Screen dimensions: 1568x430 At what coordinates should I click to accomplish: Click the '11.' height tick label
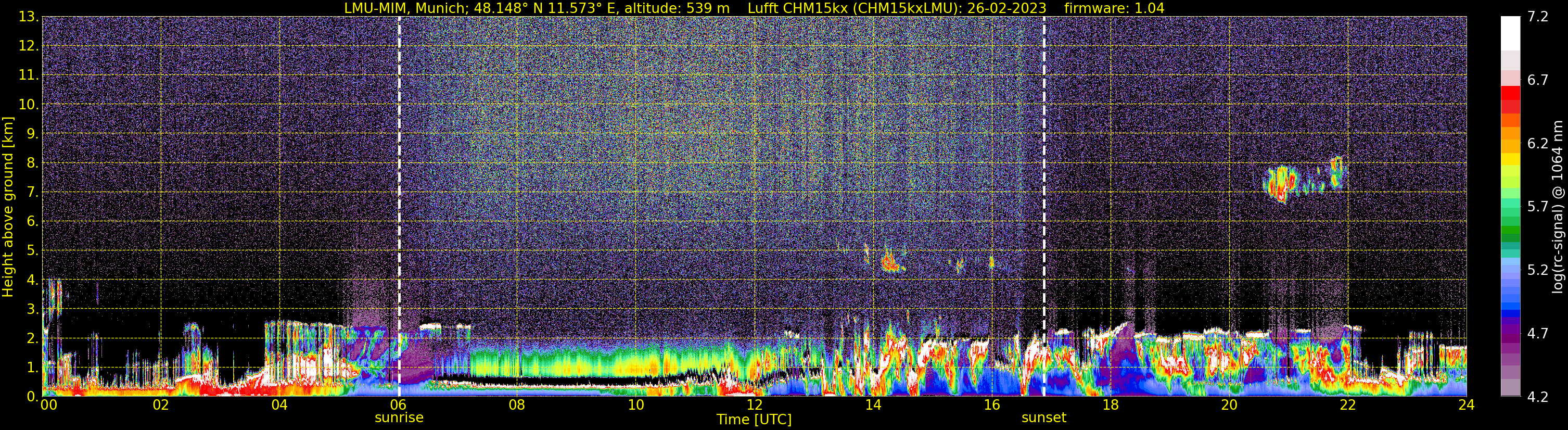point(28,75)
